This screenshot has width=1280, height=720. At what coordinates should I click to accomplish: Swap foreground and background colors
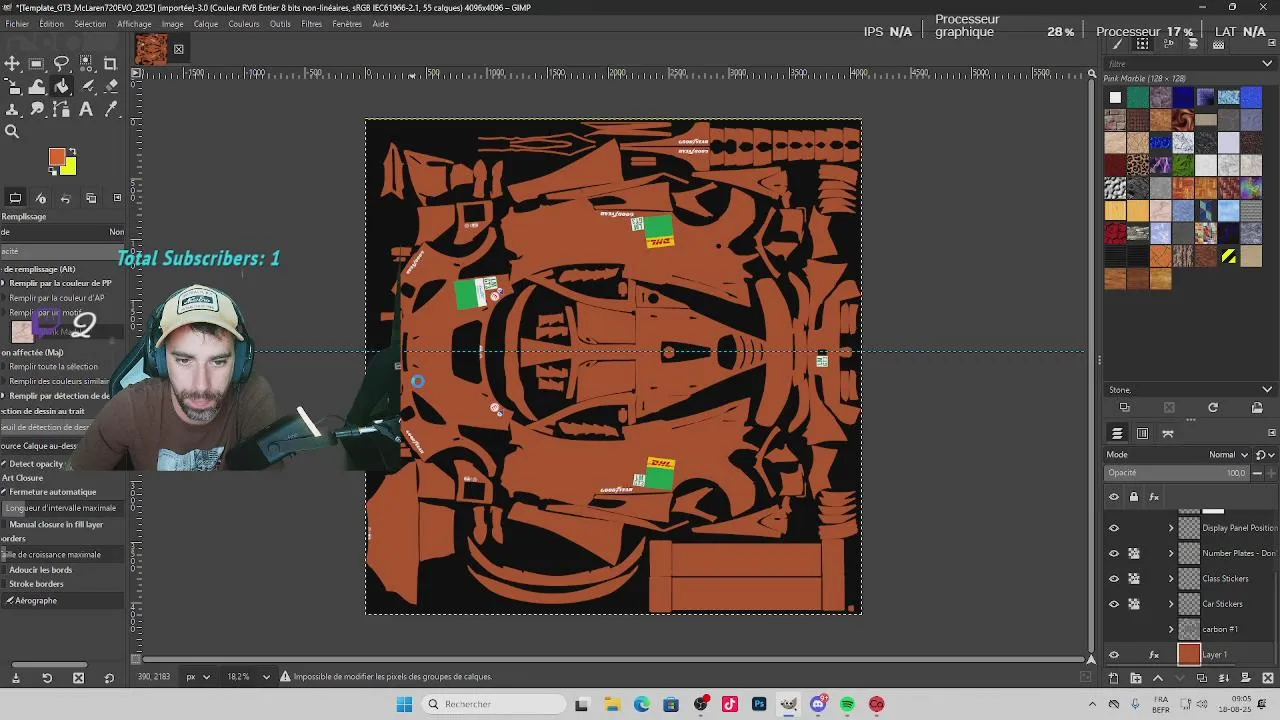(x=72, y=152)
